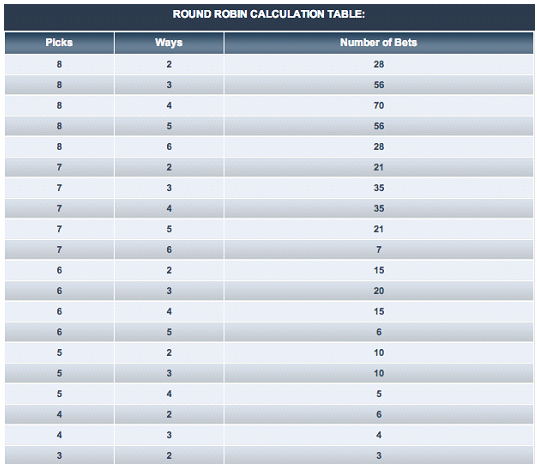Select Picks cell 3 in the bottom row
Screen dimensions: 537x467
(59, 456)
